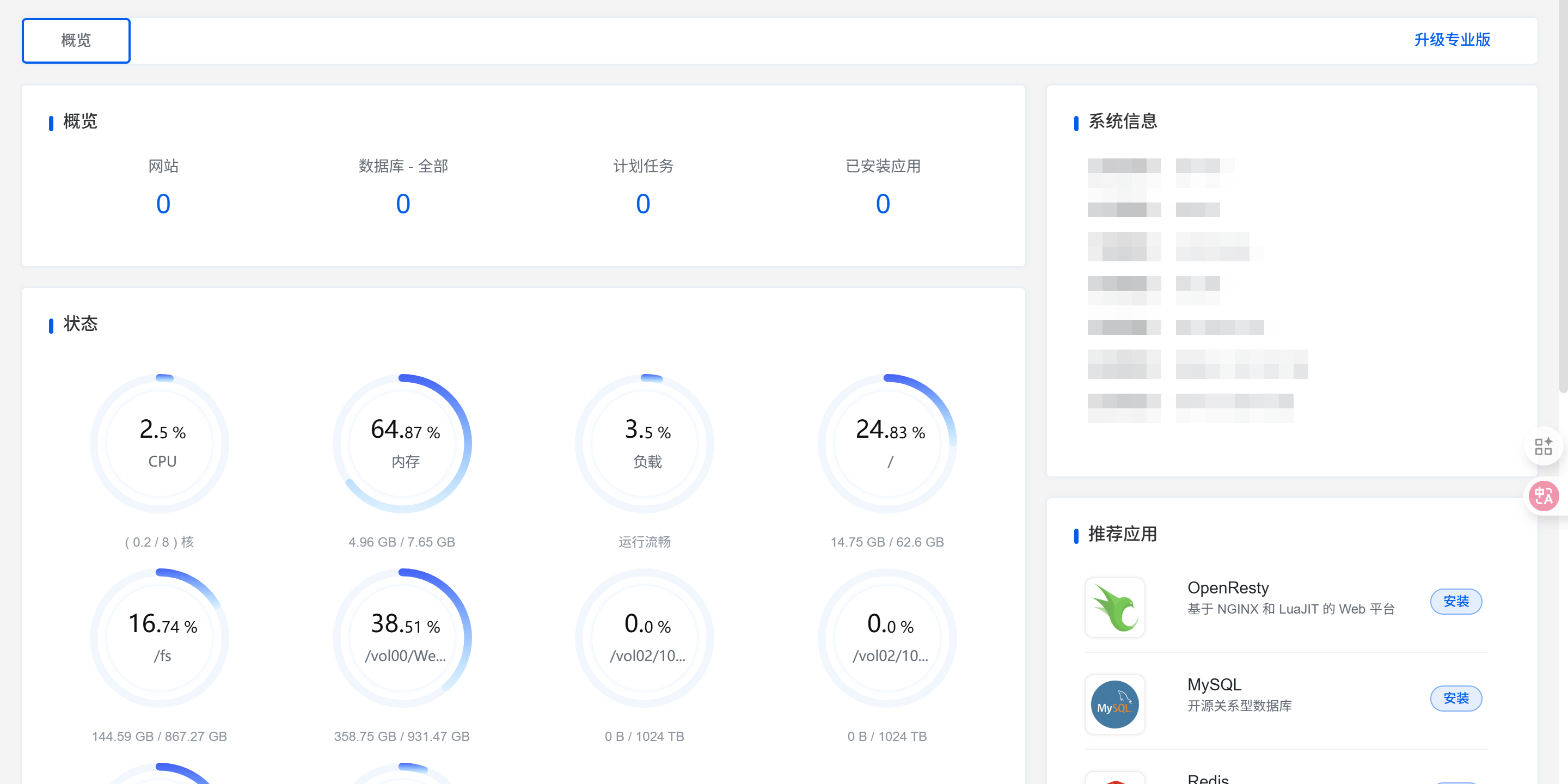Viewport: 1568px width, 784px height.
Task: Click the MySQL app icon
Action: pos(1114,705)
